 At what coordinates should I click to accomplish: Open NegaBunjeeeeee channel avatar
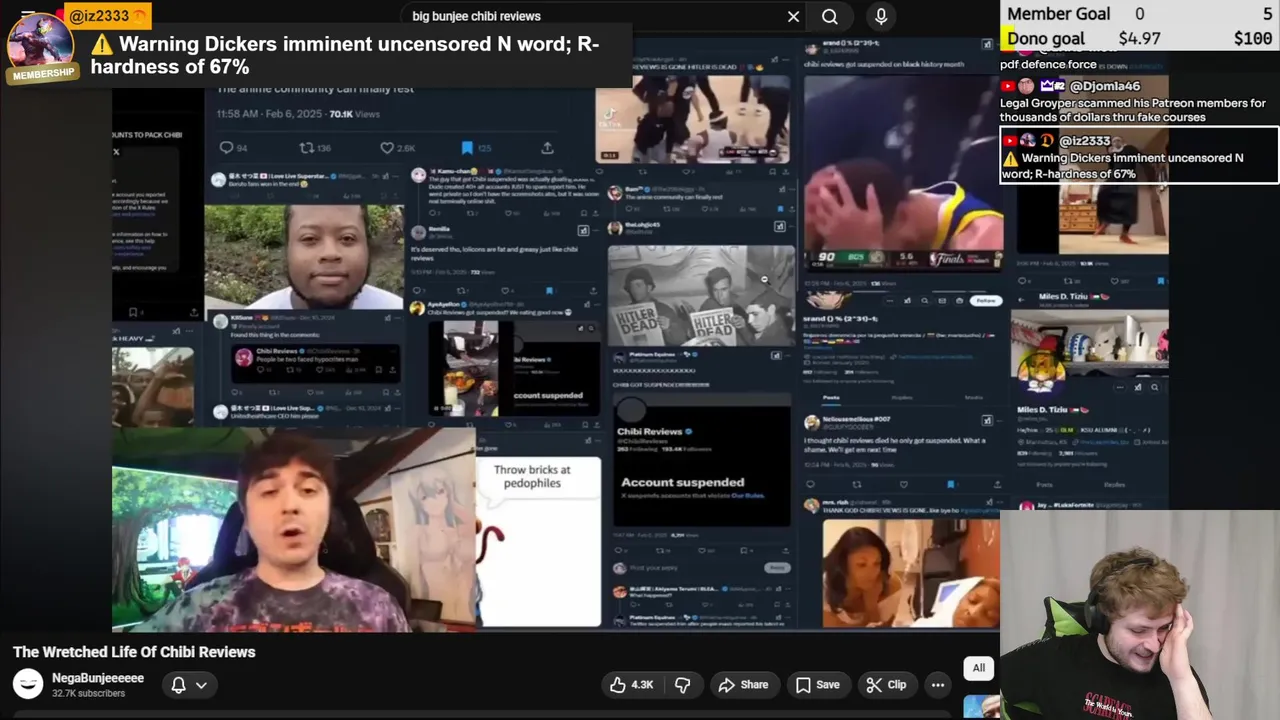(x=28, y=685)
